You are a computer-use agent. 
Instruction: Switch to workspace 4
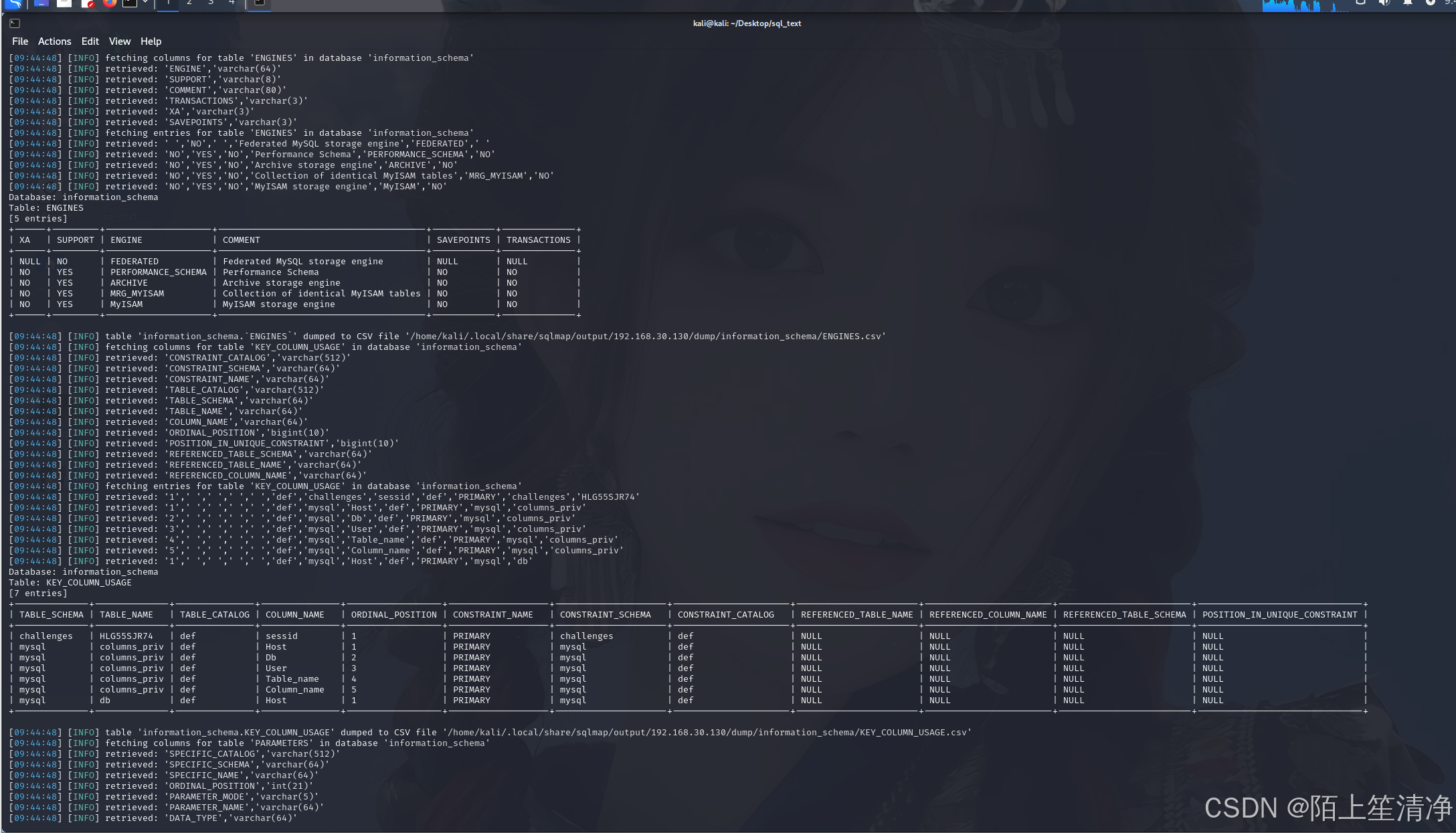click(x=232, y=3)
